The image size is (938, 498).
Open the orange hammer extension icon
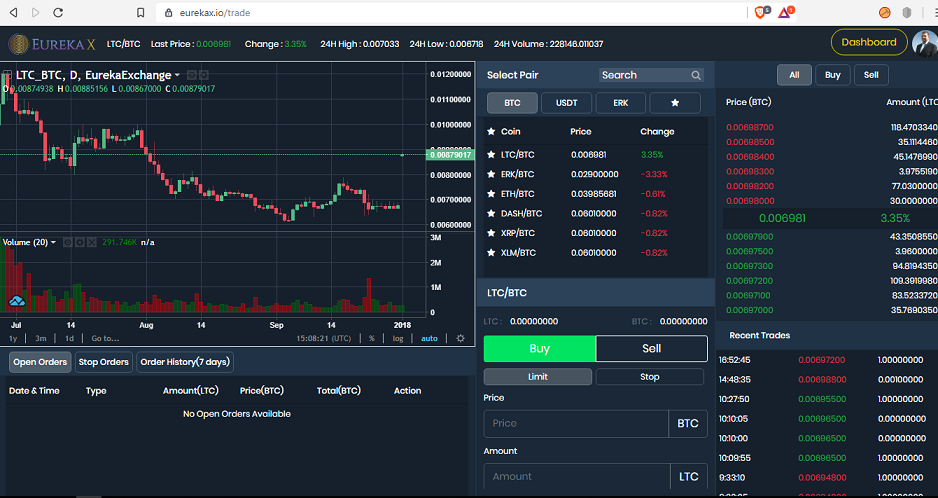(885, 13)
